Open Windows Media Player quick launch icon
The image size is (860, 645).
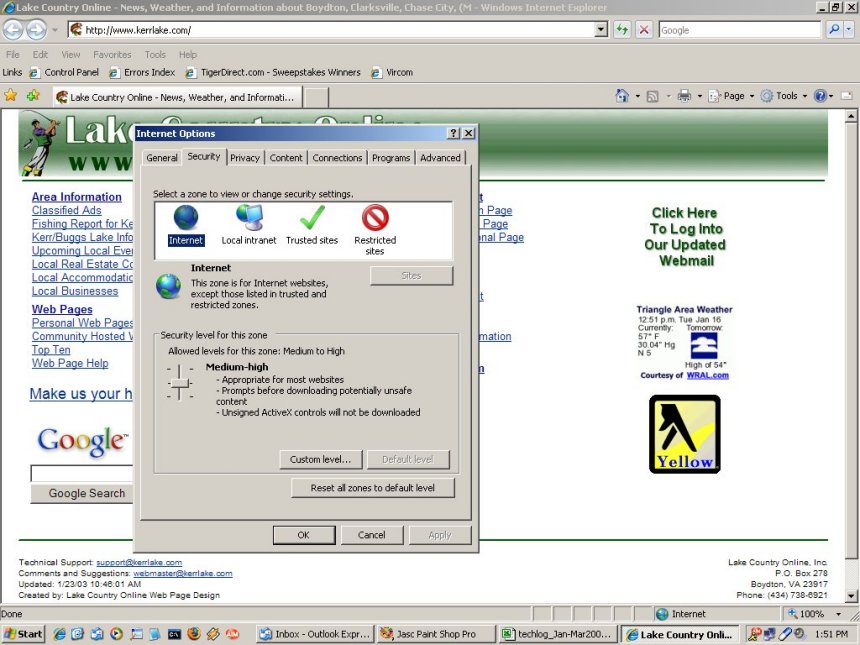(116, 634)
